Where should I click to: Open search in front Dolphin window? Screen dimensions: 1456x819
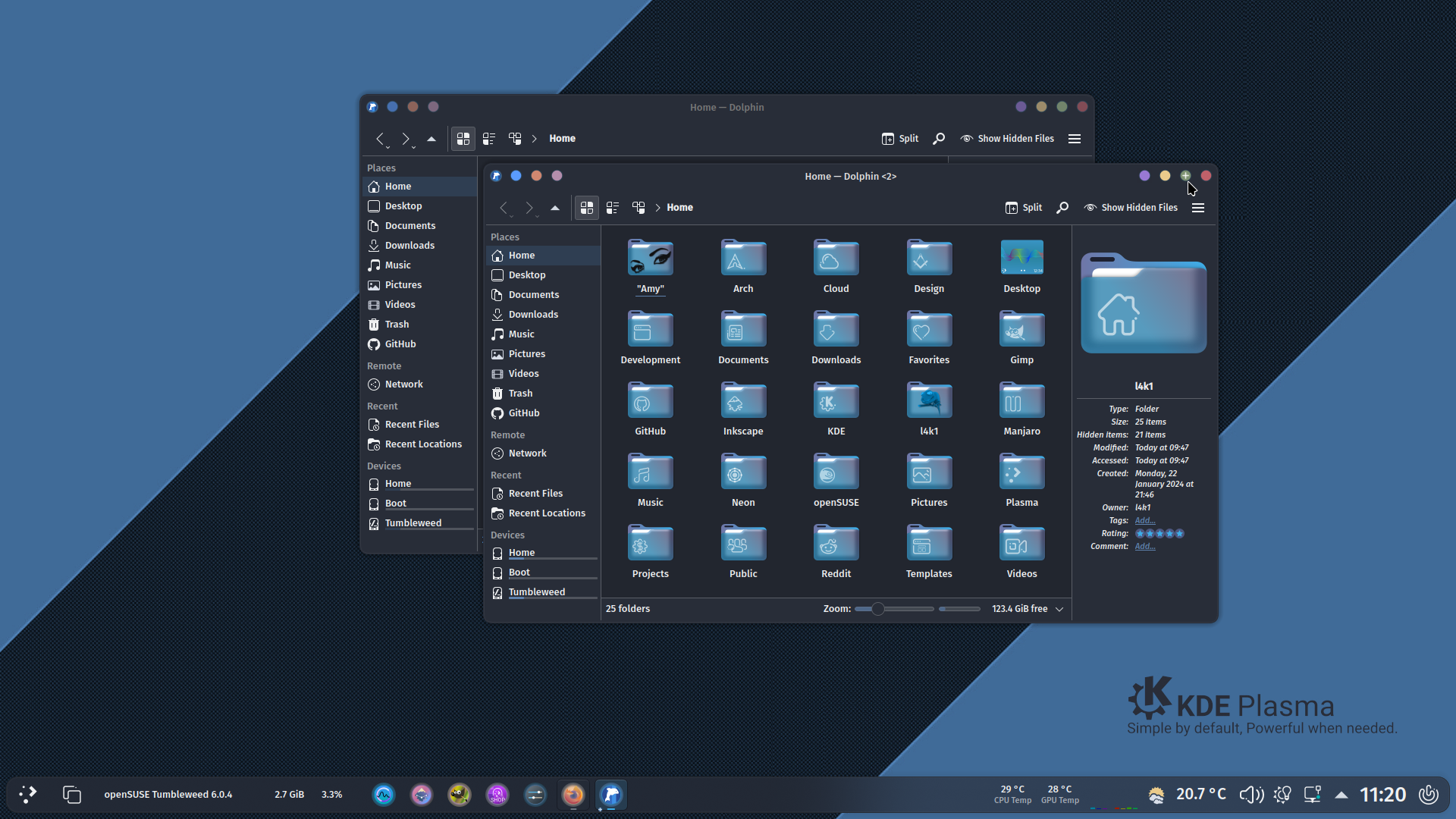1062,208
